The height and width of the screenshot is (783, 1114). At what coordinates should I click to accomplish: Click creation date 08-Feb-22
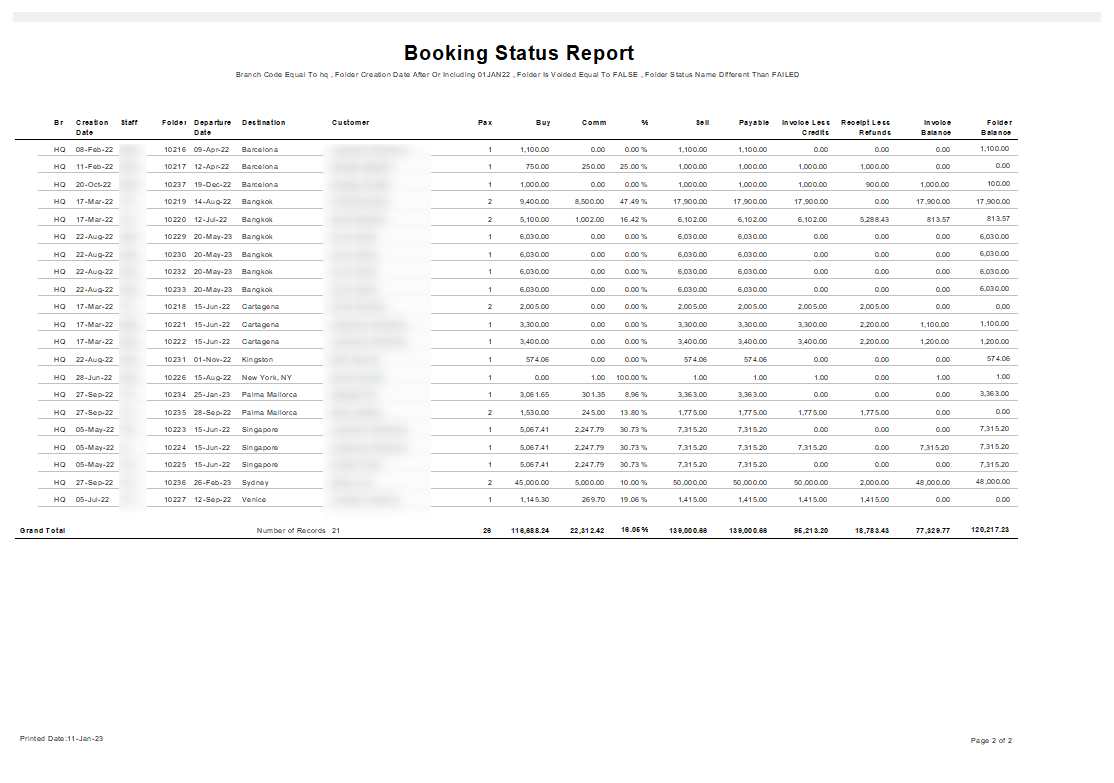(x=94, y=150)
